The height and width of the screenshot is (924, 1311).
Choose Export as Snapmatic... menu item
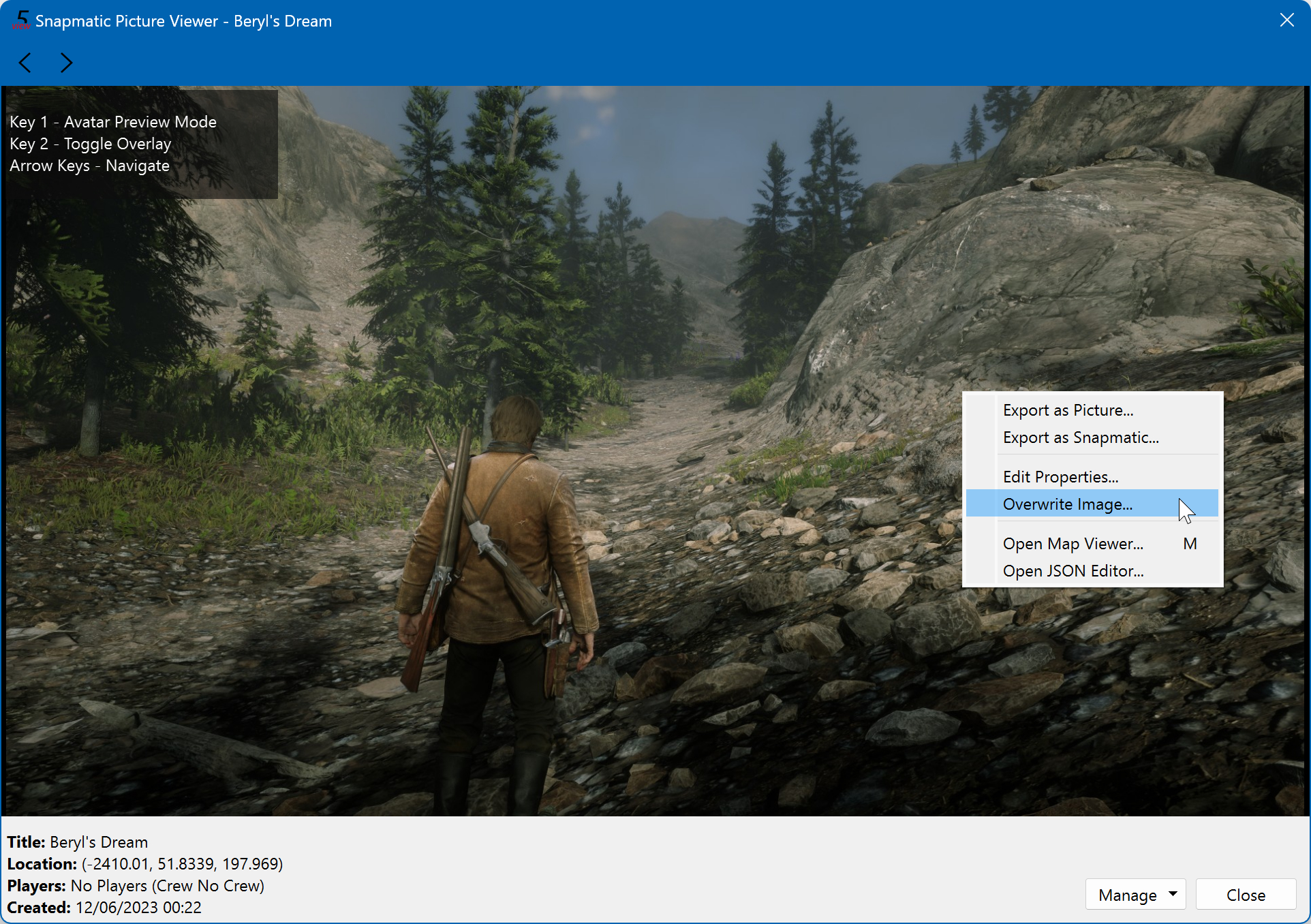(1080, 437)
